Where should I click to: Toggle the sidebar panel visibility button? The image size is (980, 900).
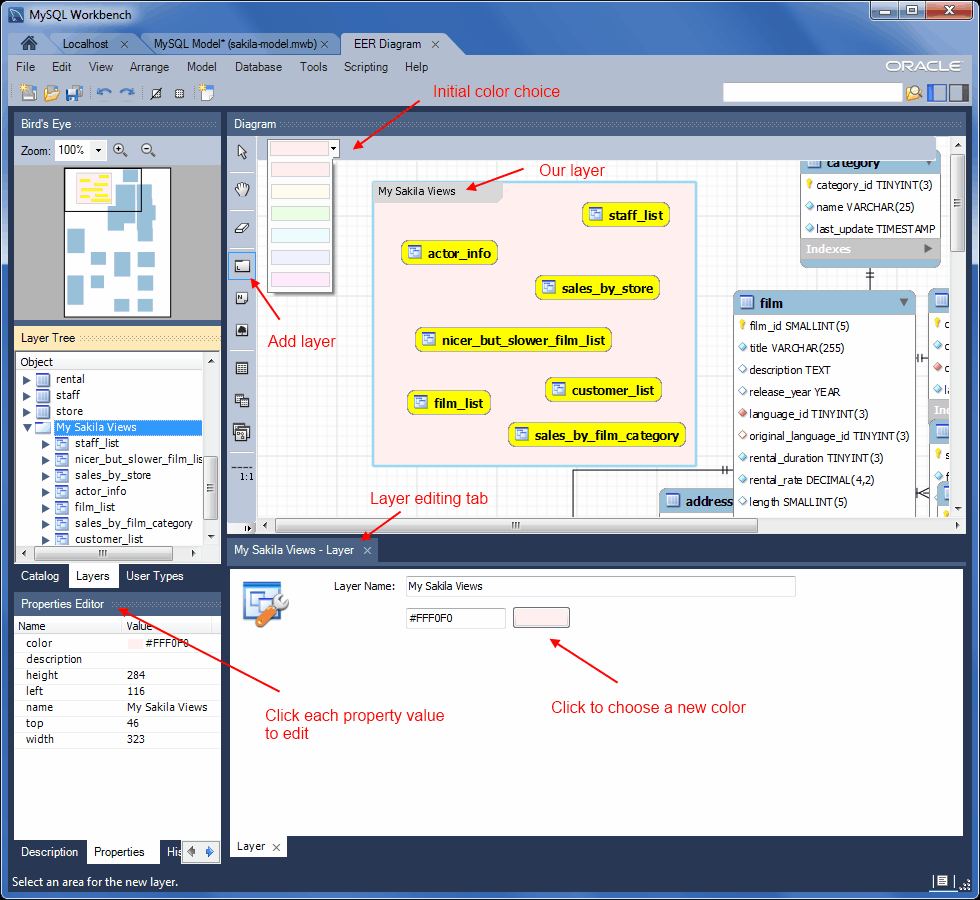(x=937, y=92)
